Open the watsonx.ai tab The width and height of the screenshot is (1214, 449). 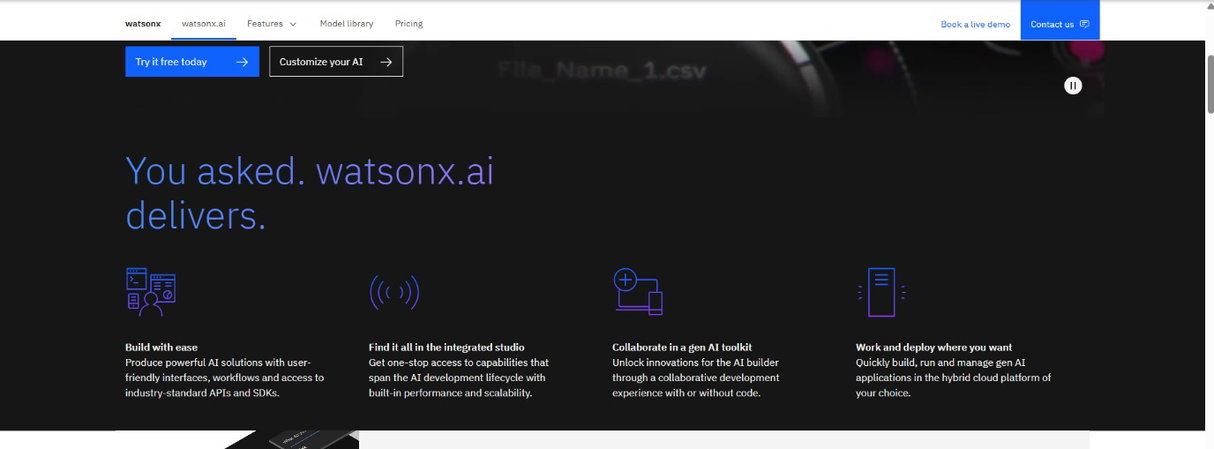[203, 23]
